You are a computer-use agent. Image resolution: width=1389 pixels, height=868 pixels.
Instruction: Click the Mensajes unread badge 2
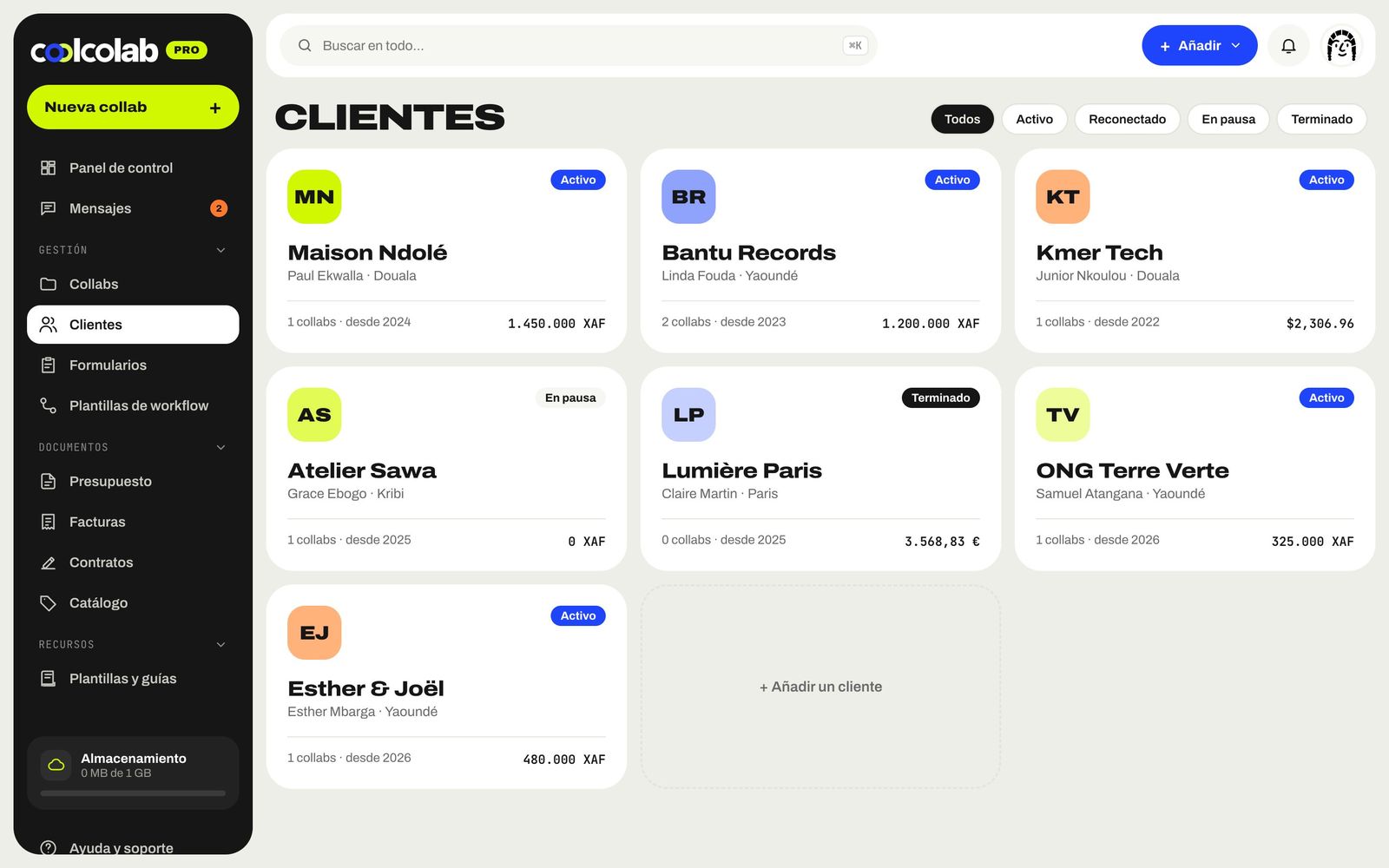(x=219, y=208)
